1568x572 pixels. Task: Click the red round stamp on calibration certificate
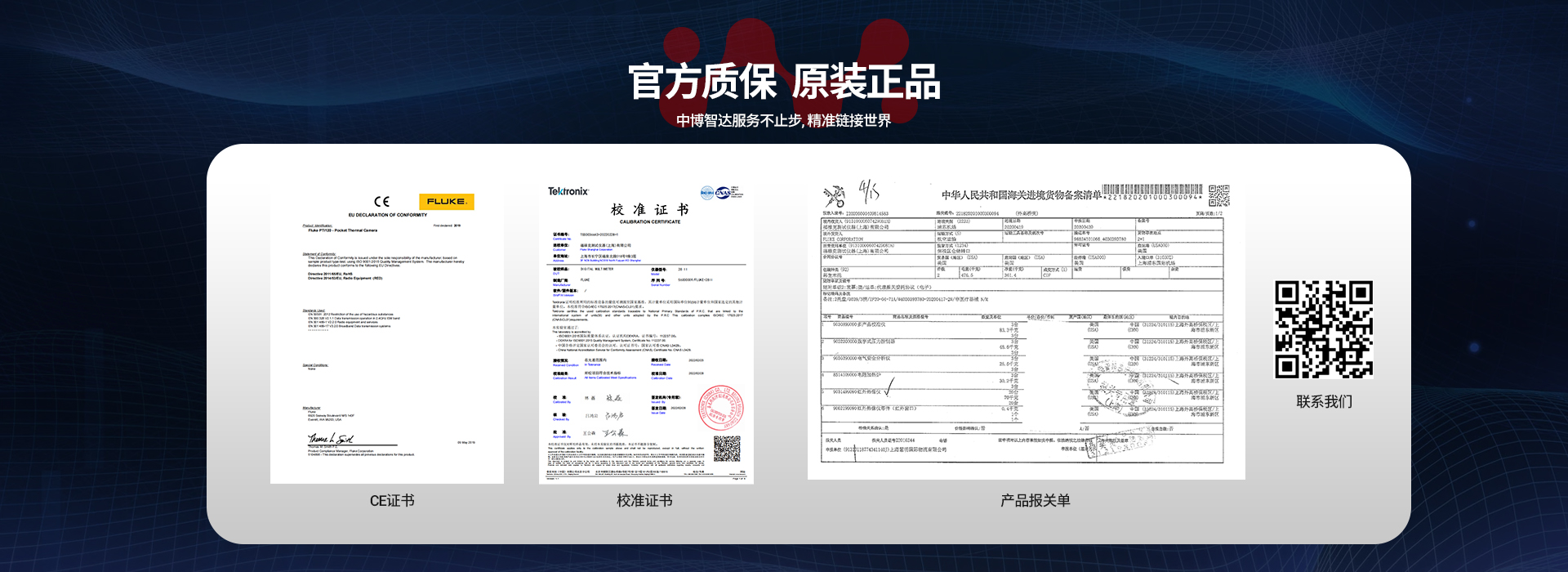tap(721, 408)
